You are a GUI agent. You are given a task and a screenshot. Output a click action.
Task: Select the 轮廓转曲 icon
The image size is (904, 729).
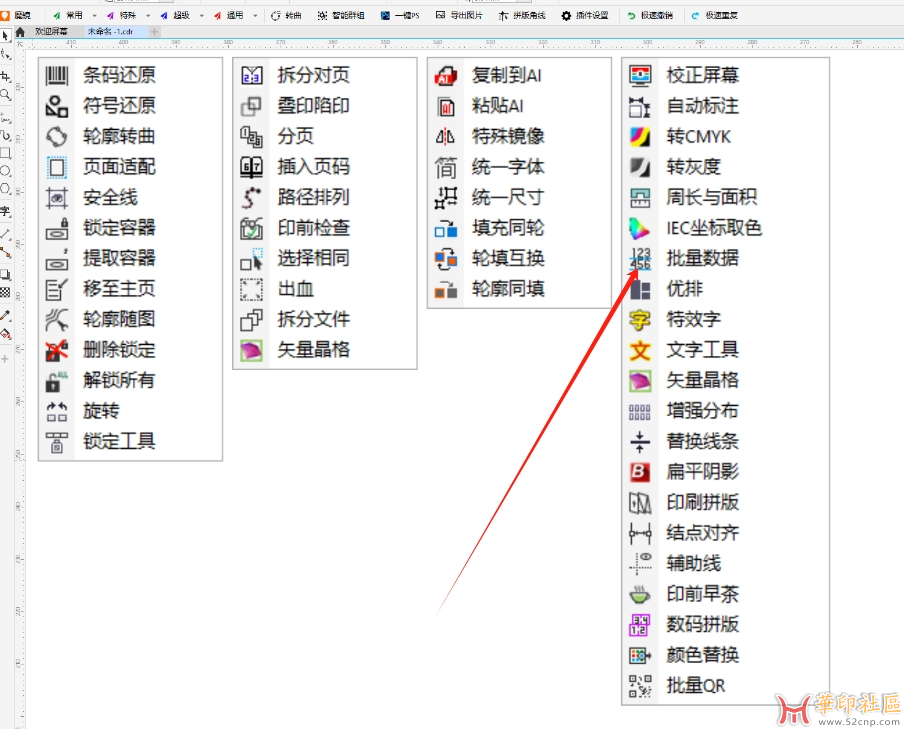(x=56, y=136)
